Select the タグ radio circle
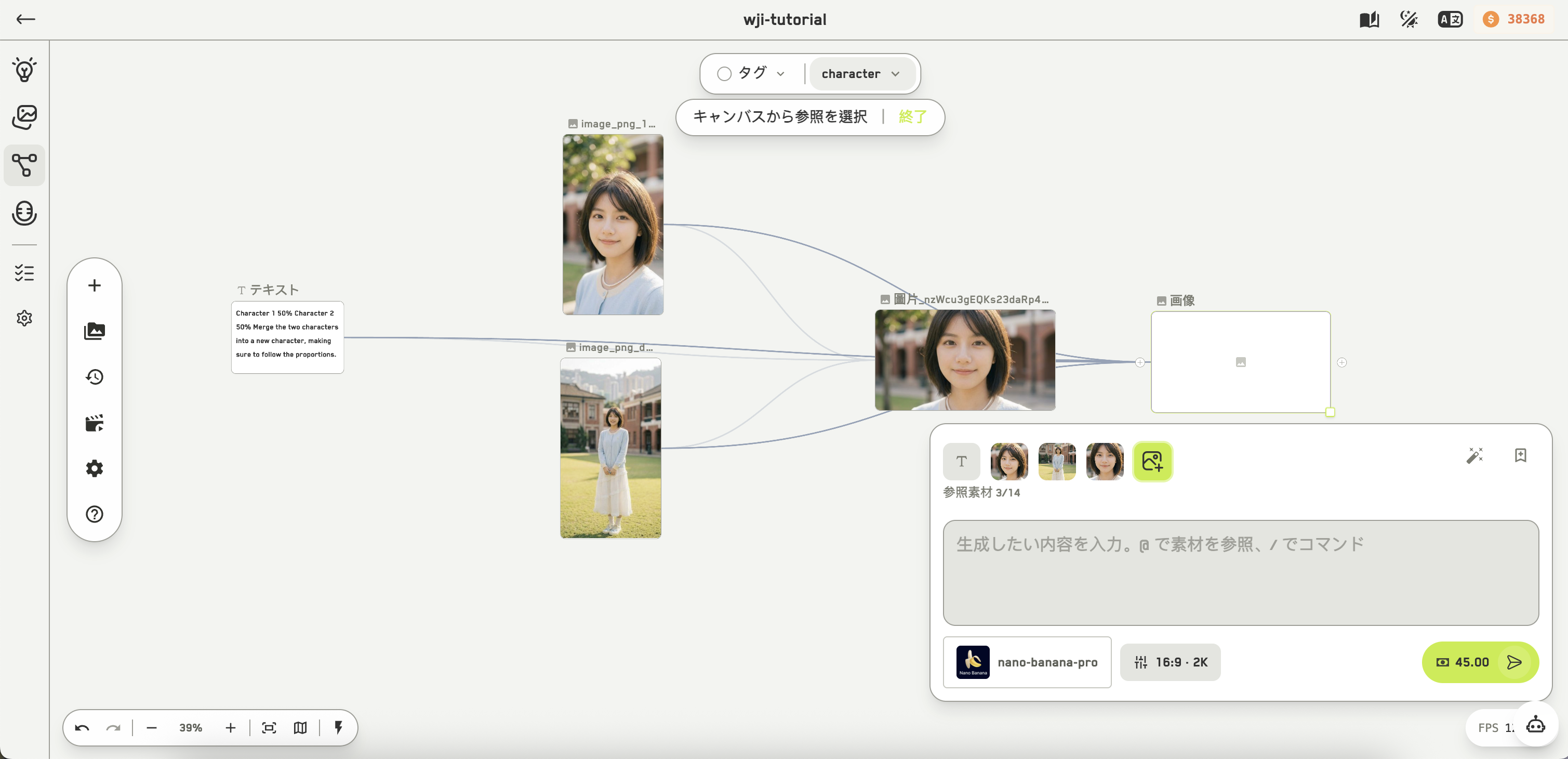The height and width of the screenshot is (759, 1568). click(724, 74)
